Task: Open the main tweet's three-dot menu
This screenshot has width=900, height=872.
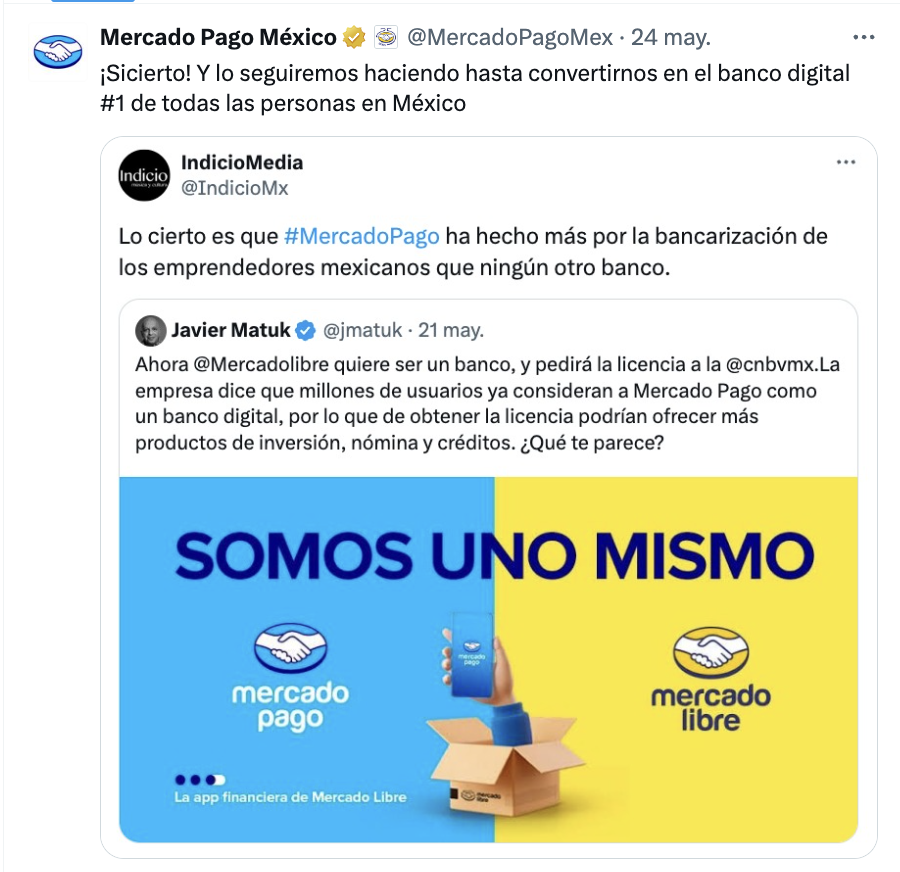Action: [x=864, y=38]
